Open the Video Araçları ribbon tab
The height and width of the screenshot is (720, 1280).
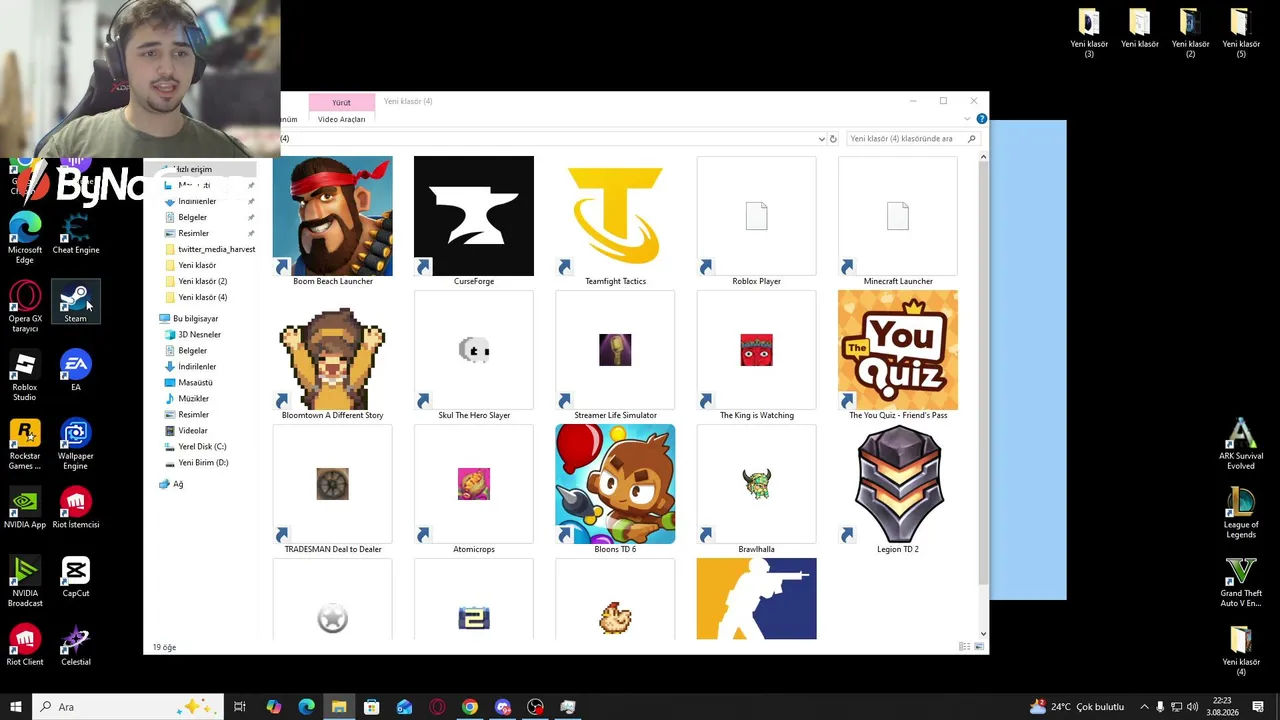click(341, 119)
